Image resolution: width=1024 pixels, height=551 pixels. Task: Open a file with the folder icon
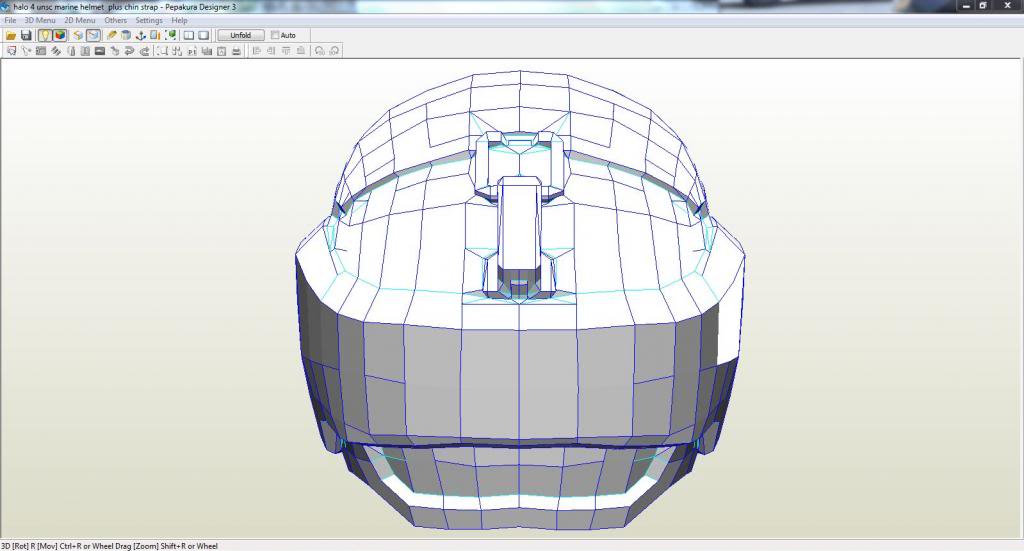(x=11, y=35)
